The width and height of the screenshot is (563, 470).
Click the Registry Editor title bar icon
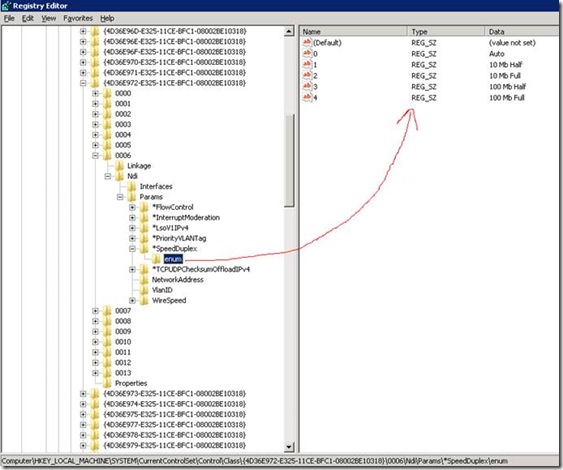pos(6,5)
